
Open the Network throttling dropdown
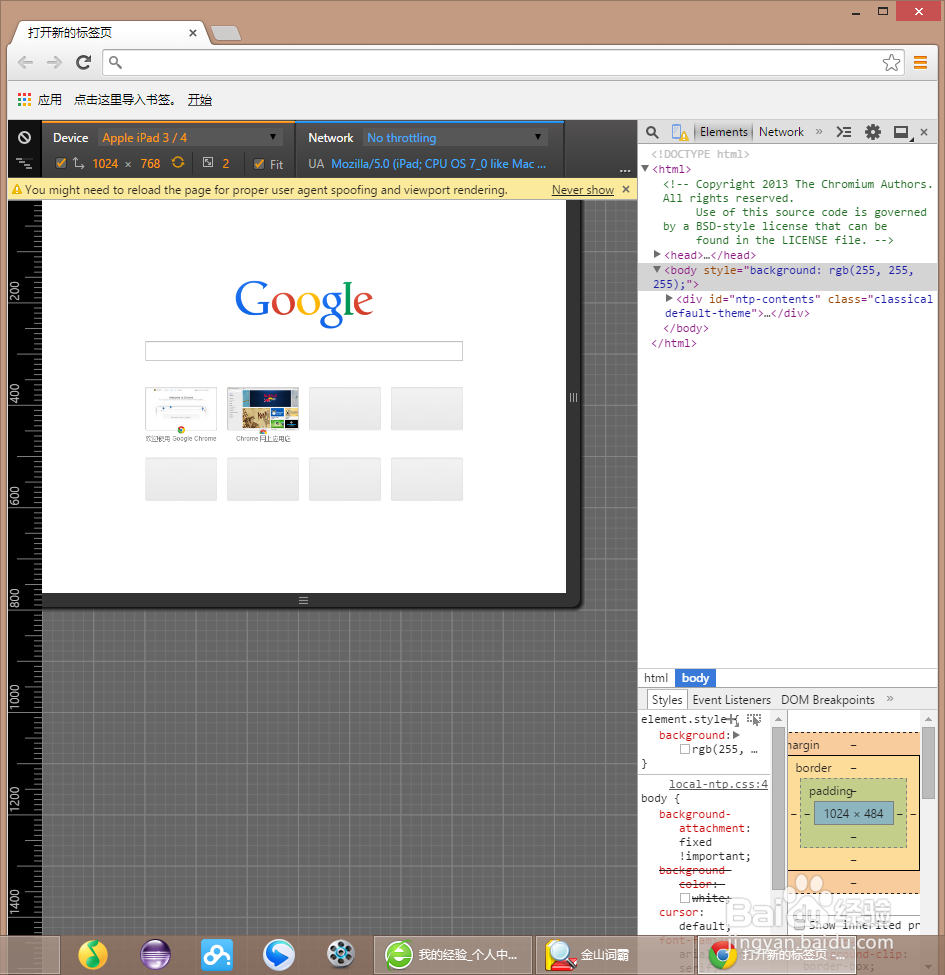[456, 137]
